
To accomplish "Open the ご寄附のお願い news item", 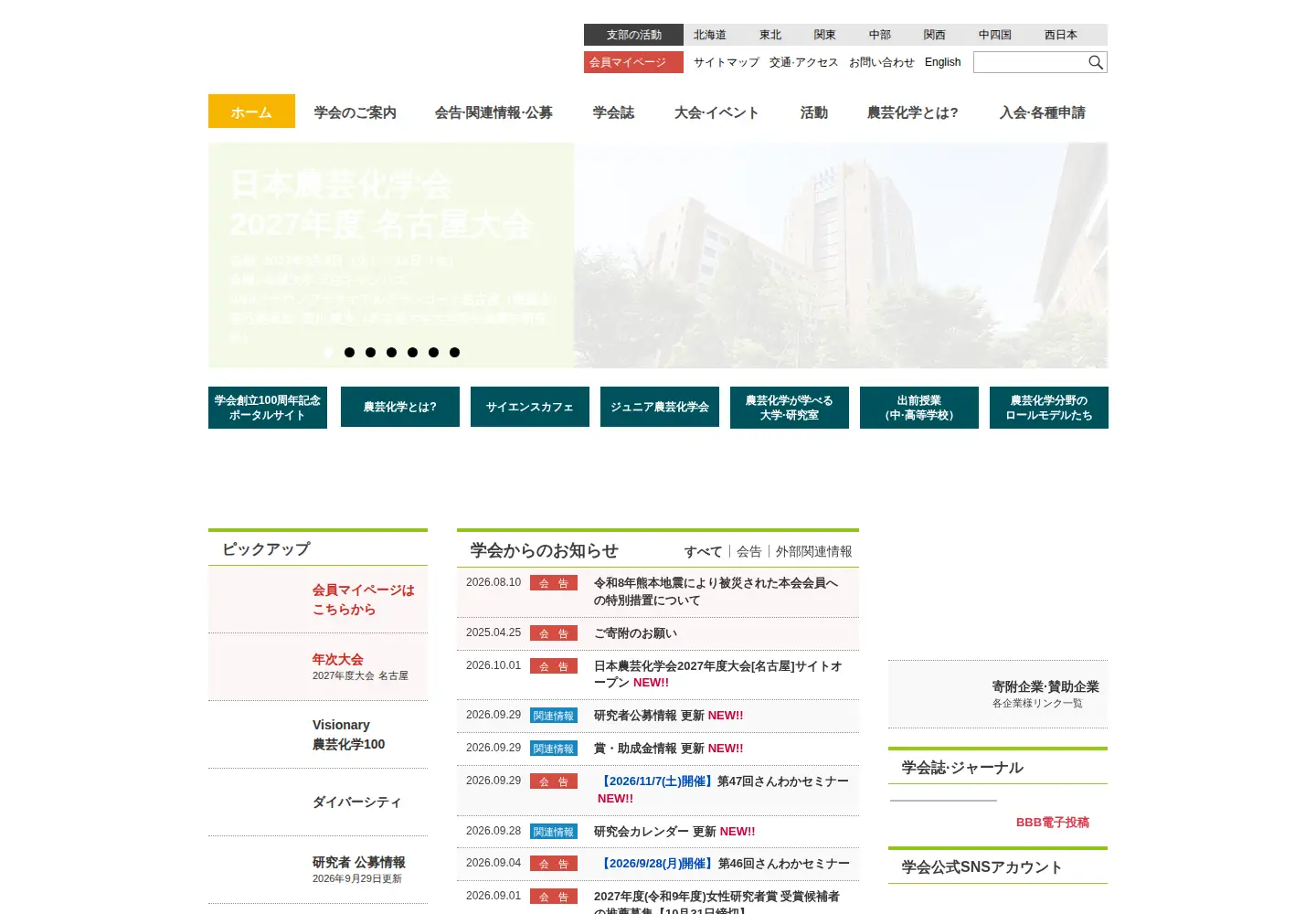I will pos(635,633).
